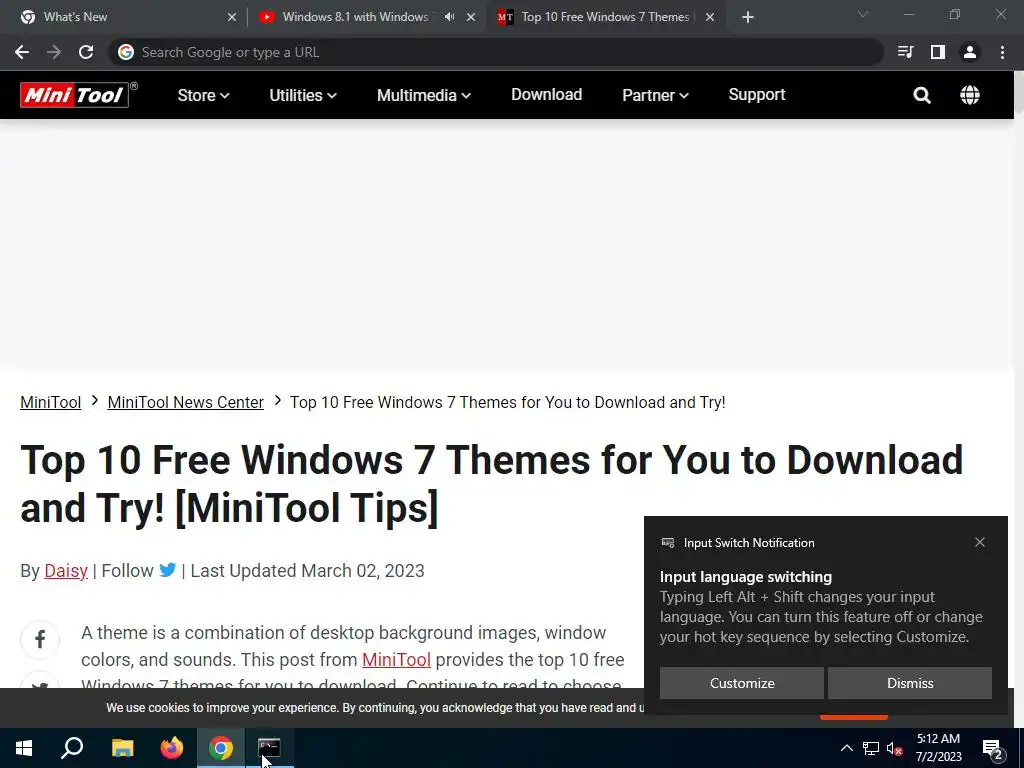Close the Input Switch Notification popup

pos(980,542)
